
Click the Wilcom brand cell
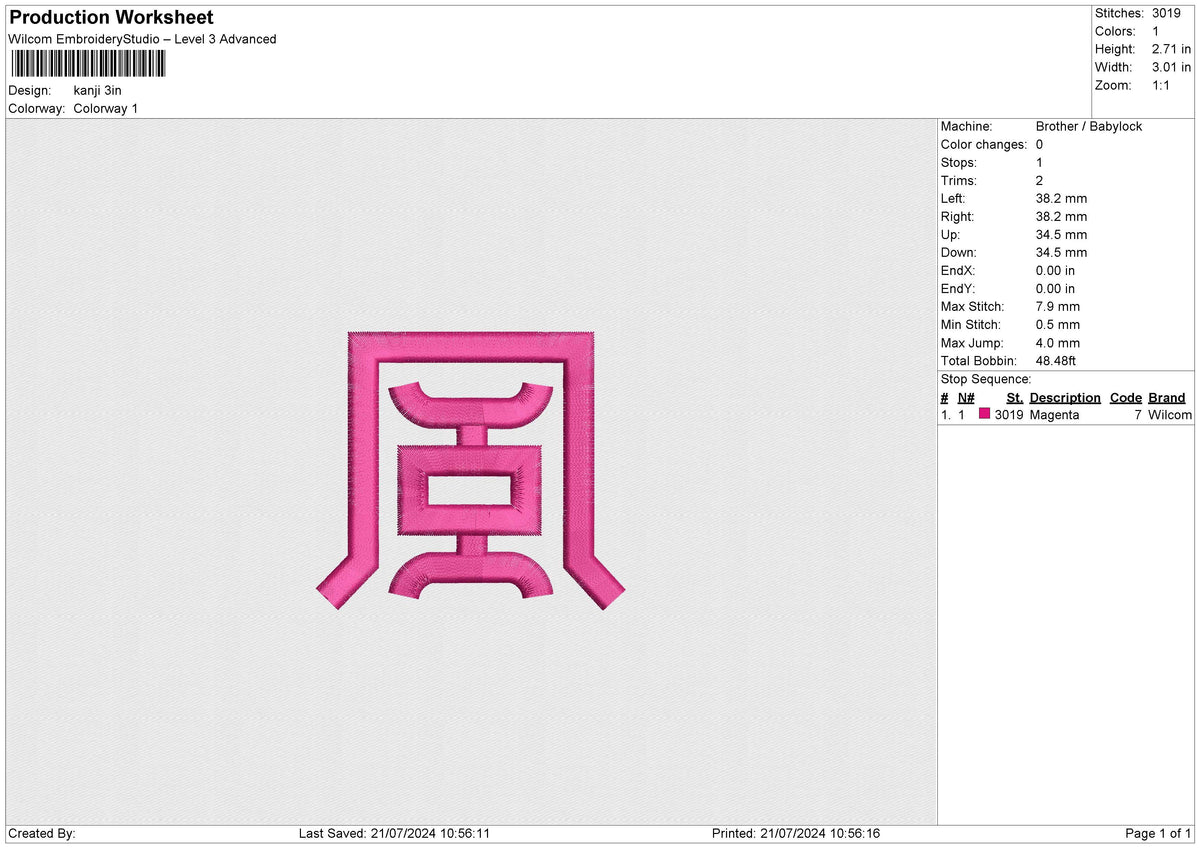tap(1170, 415)
